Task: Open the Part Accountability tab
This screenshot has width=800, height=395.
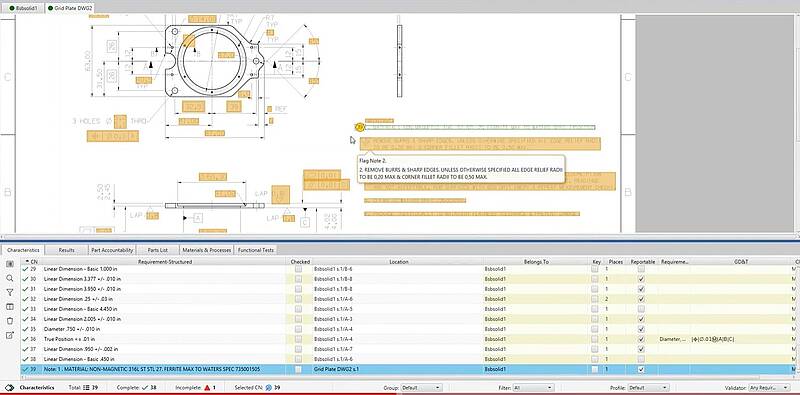Action: point(112,250)
